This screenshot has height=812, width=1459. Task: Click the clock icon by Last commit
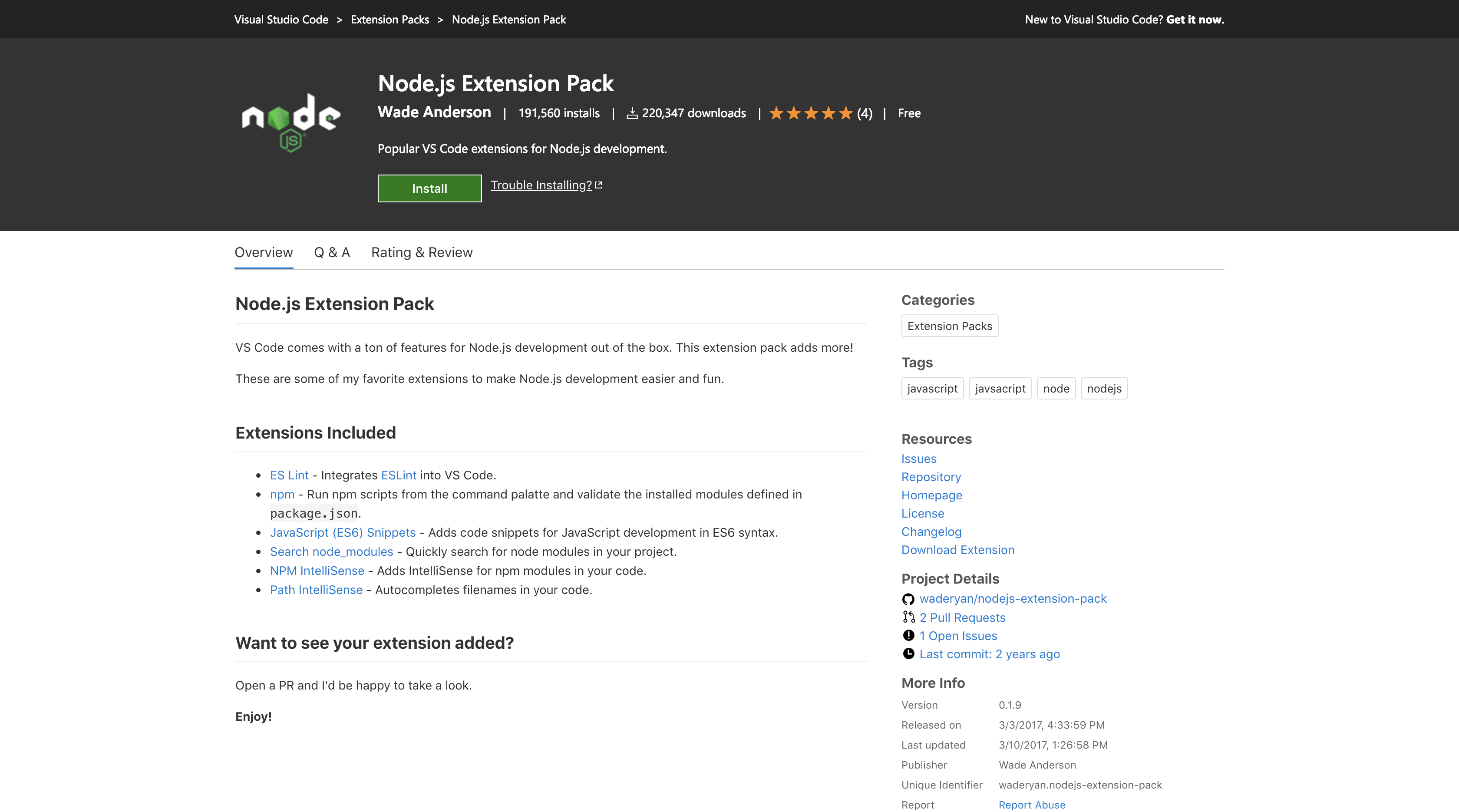[908, 654]
